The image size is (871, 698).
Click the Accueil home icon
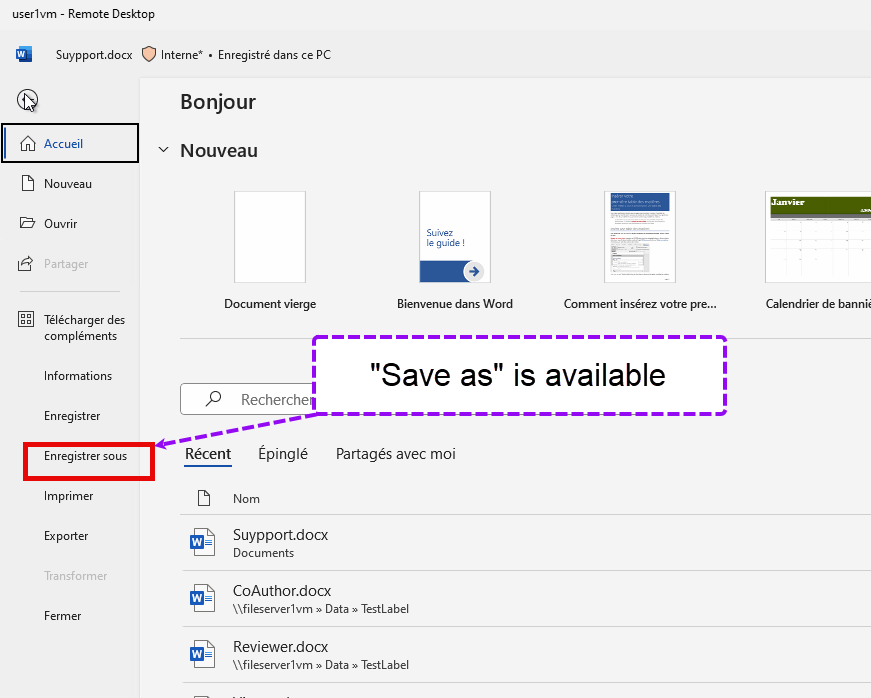28,143
